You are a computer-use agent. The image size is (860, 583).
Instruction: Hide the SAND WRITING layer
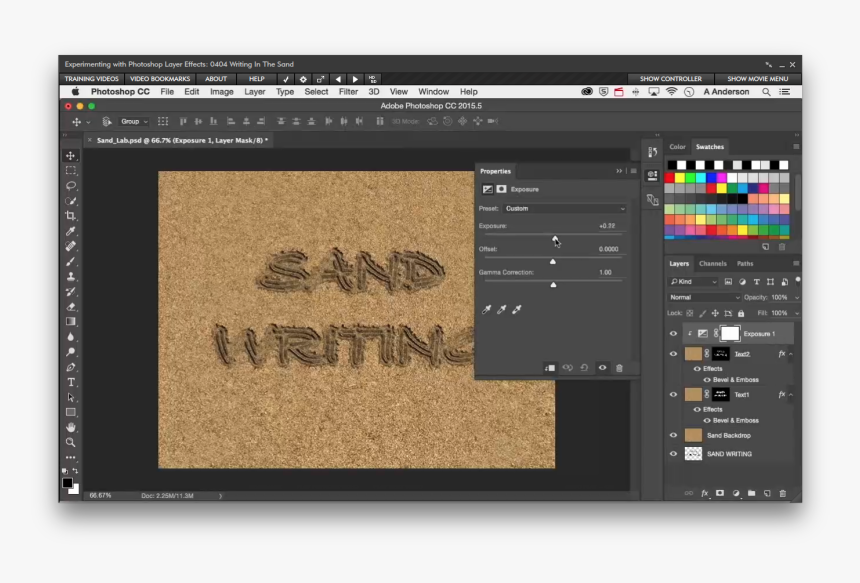coord(673,454)
